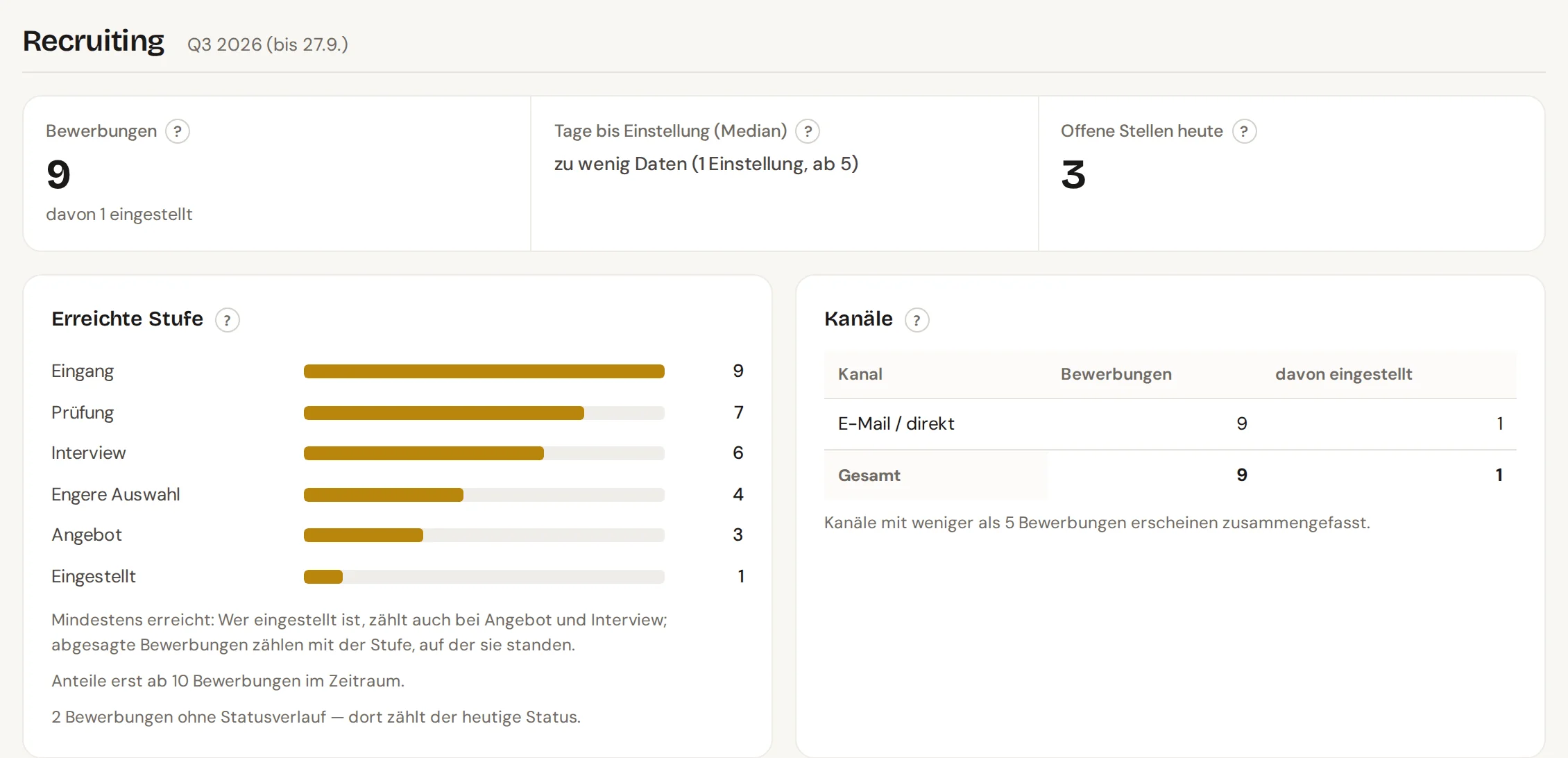Open help icon for Tage bis Einstellung (Median)
Image resolution: width=1568 pixels, height=758 pixels.
click(808, 131)
